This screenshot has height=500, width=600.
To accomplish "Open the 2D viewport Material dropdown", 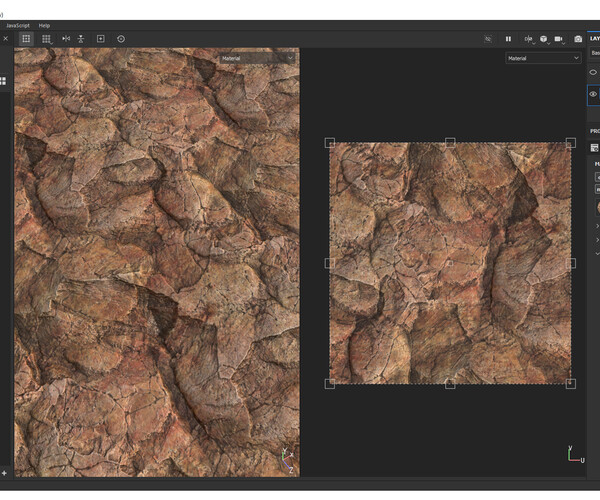I will pos(543,58).
